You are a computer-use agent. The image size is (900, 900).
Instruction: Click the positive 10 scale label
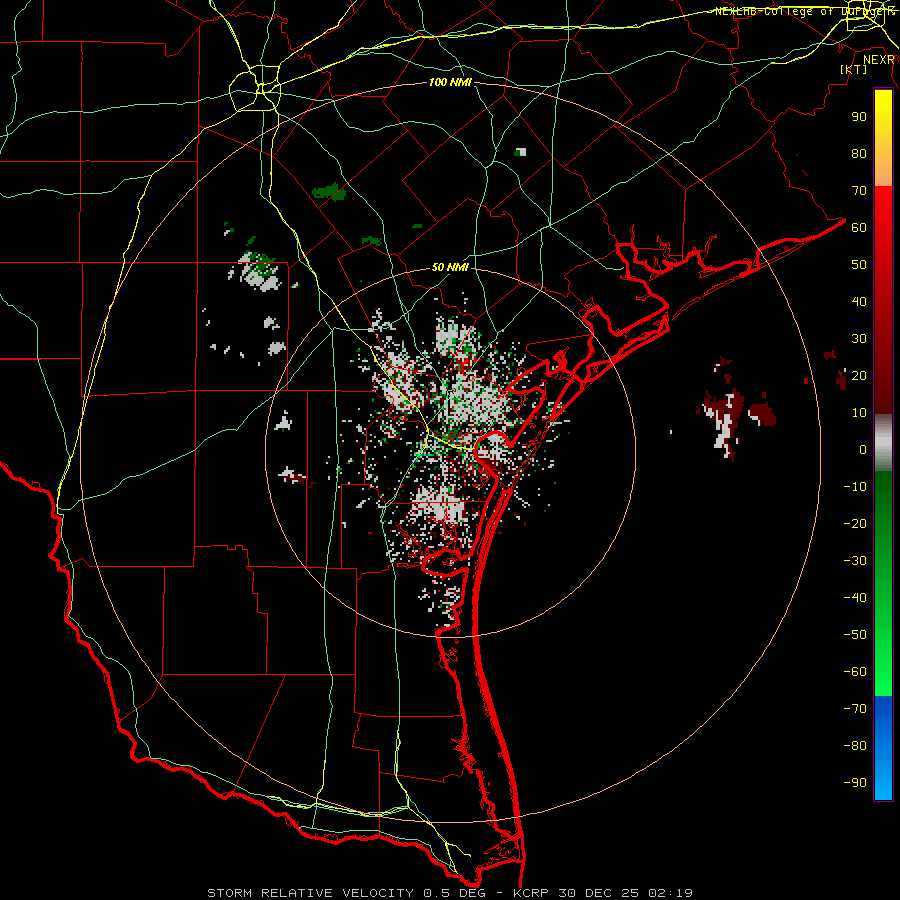click(859, 413)
